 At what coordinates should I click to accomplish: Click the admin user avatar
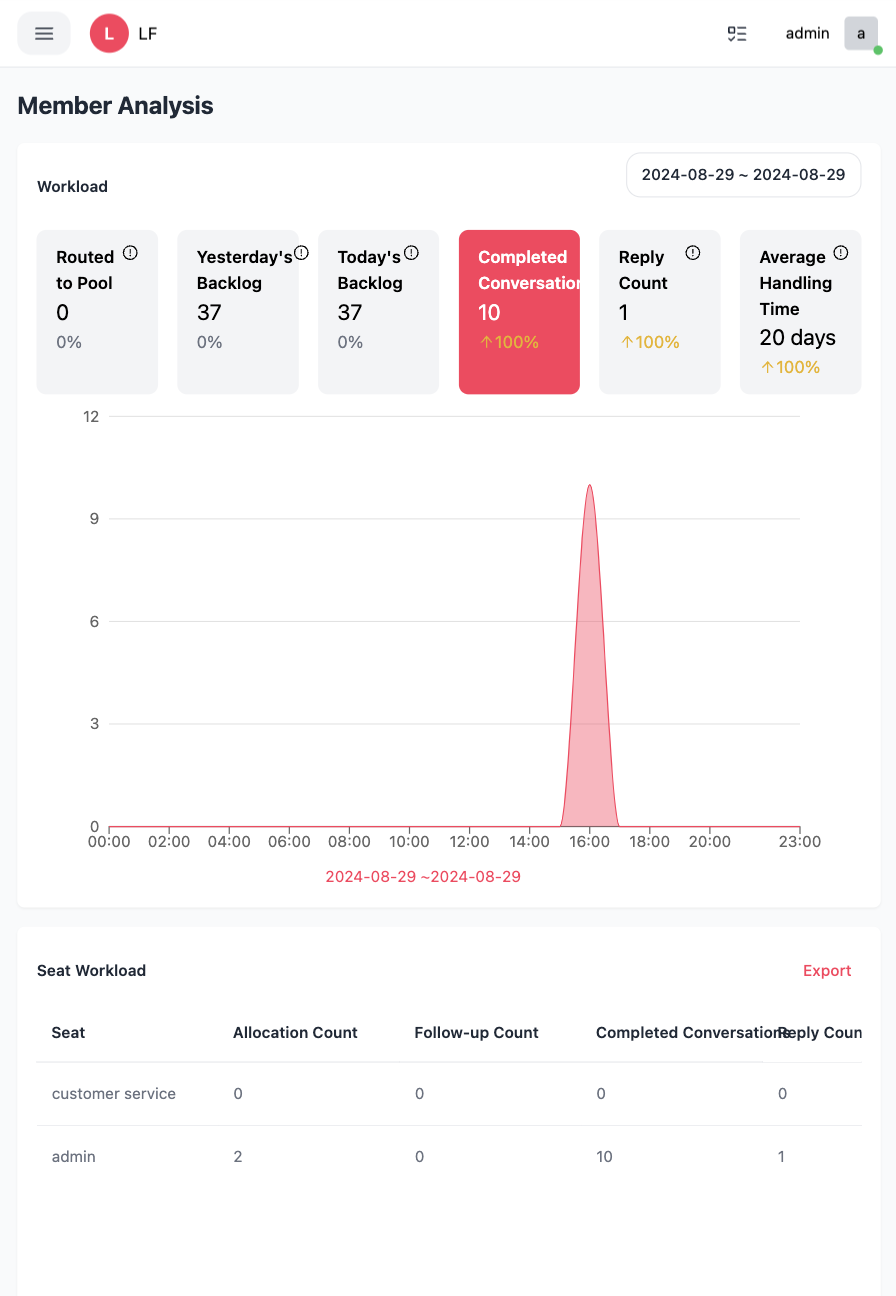pyautogui.click(x=861, y=33)
